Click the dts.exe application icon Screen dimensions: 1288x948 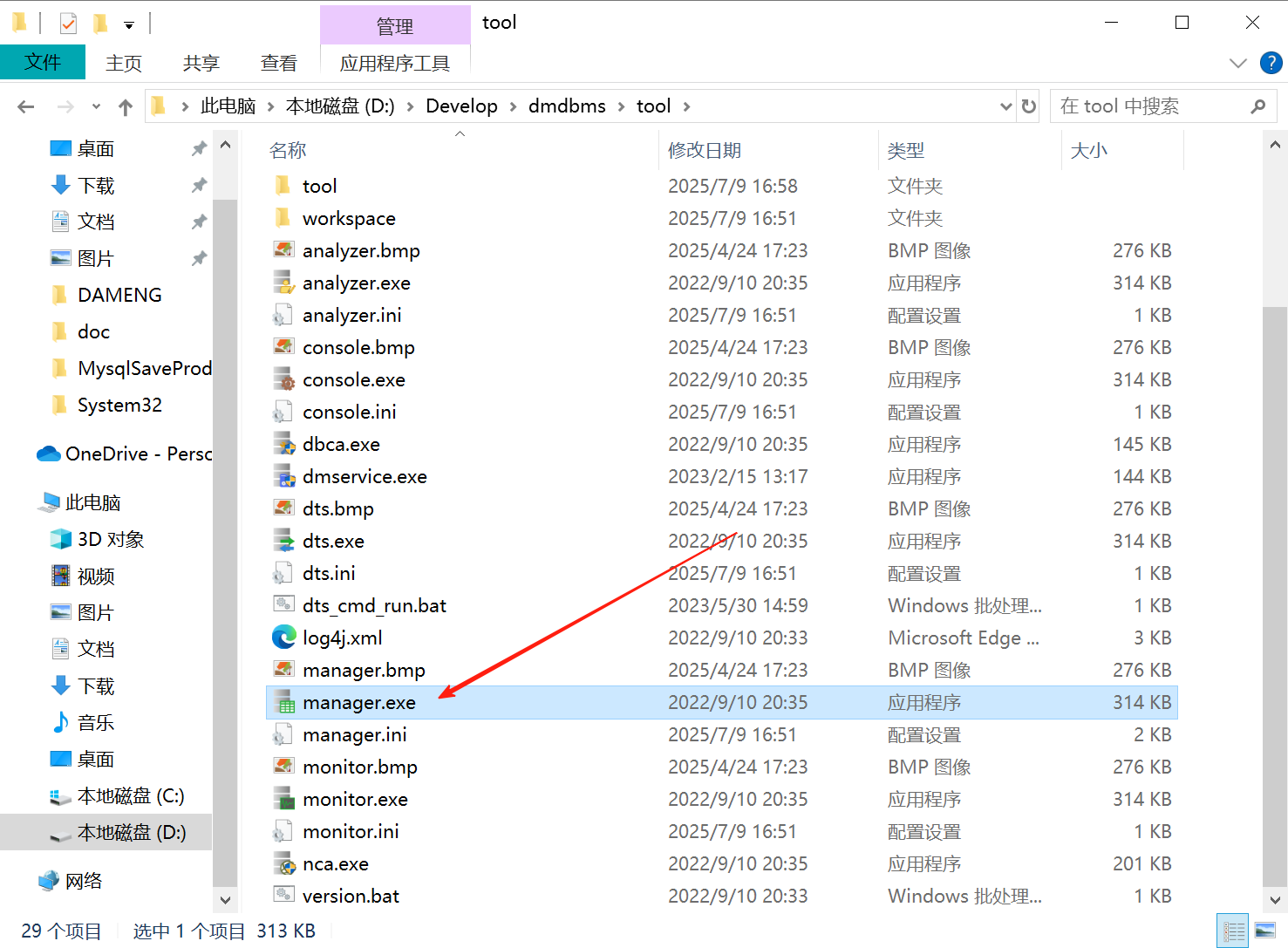pos(283,541)
